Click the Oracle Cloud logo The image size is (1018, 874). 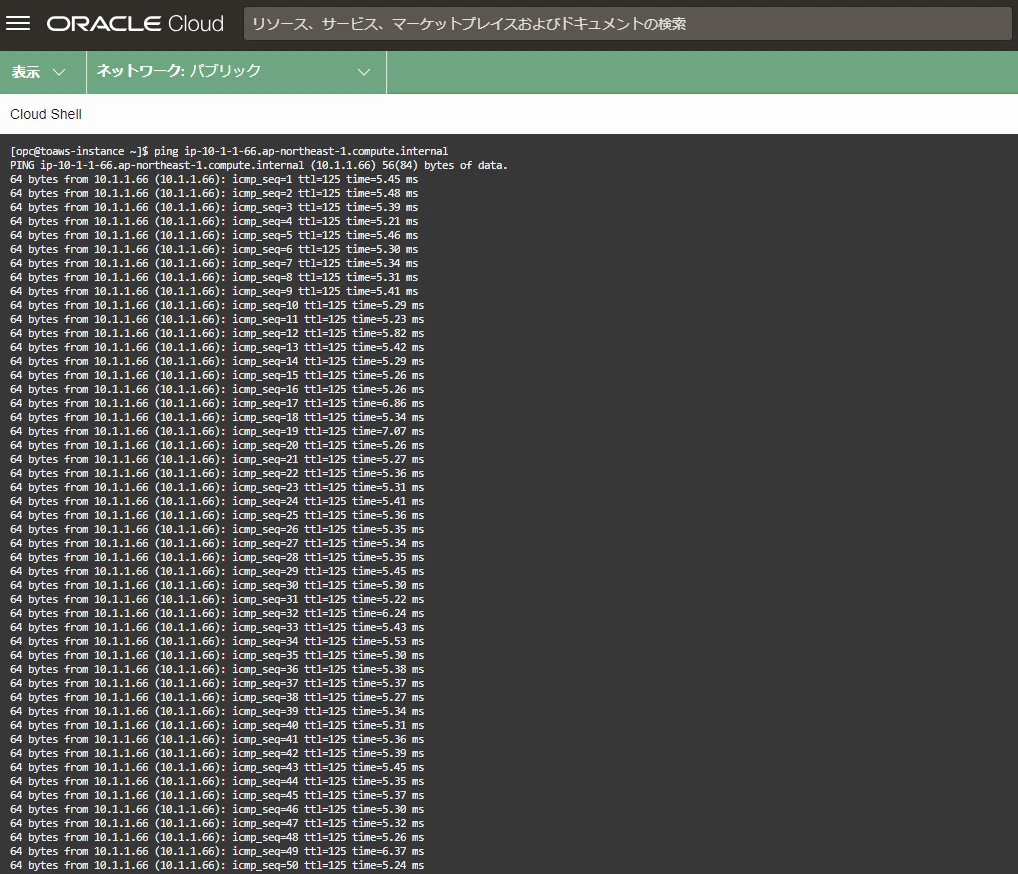135,24
